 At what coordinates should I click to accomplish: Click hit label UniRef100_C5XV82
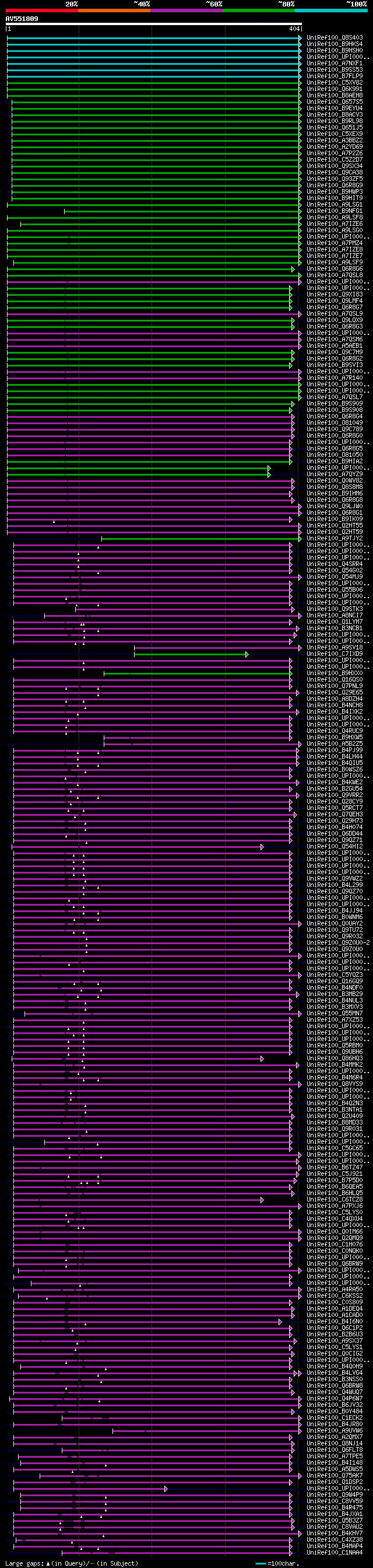point(335,82)
